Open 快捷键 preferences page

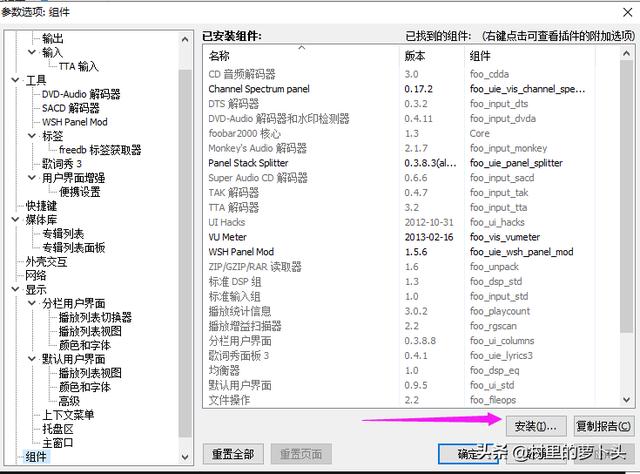tap(41, 206)
